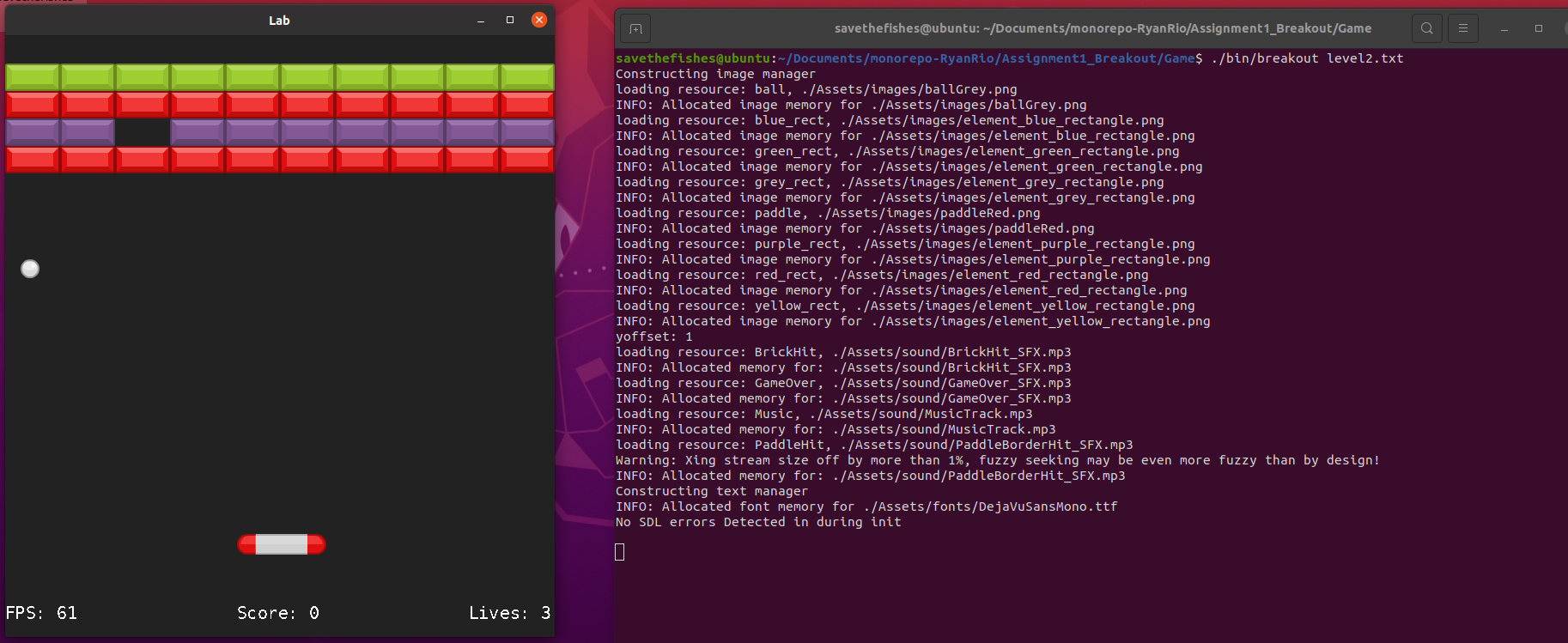Minimize the Lab game window
This screenshot has height=643, width=1568.
[481, 20]
